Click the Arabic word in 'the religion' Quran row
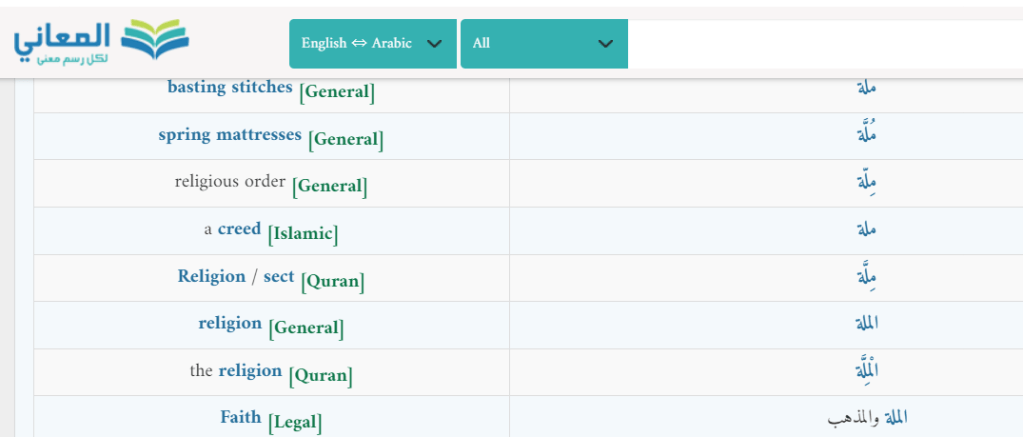This screenshot has width=1023, height=437. [x=866, y=371]
